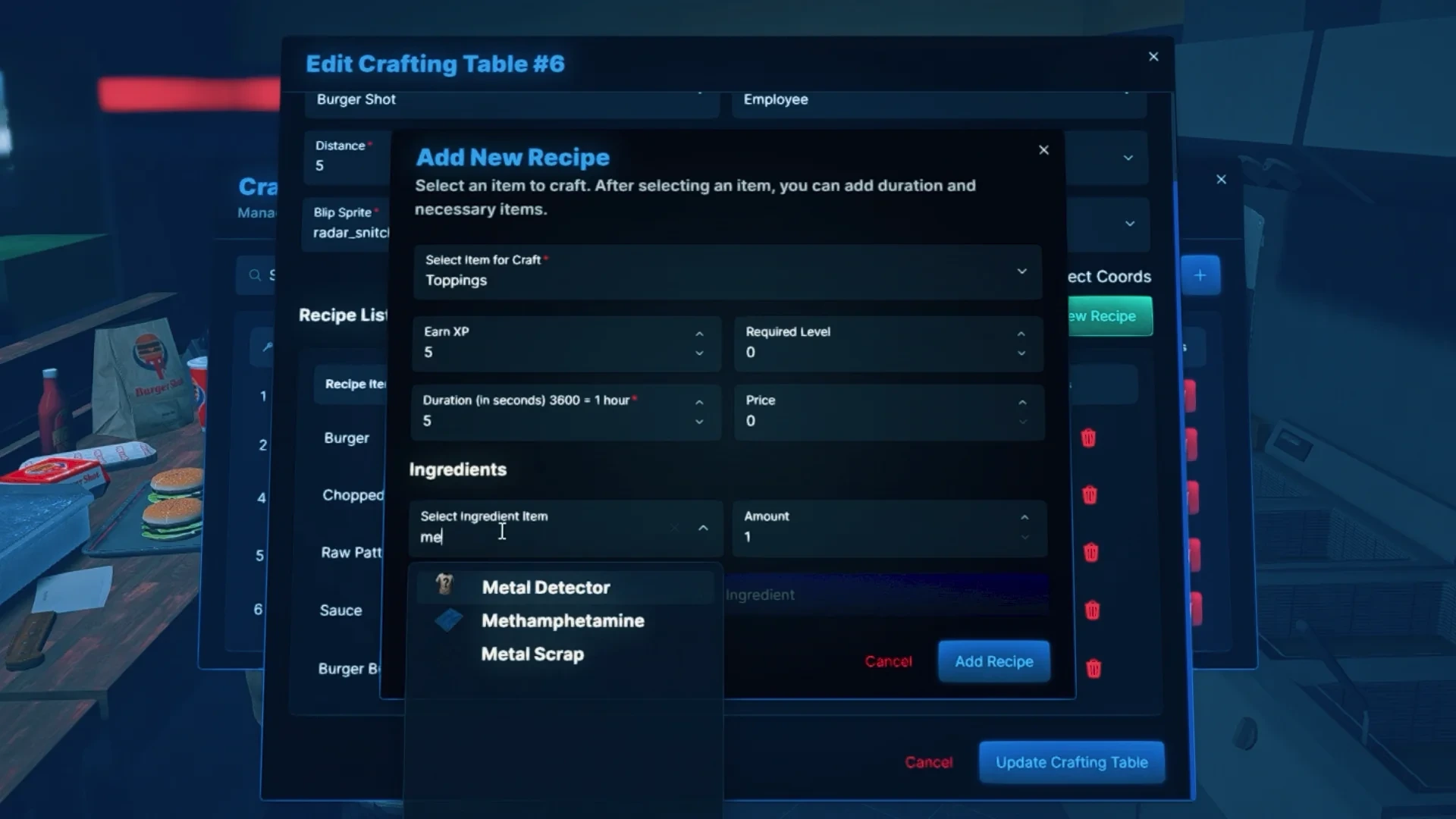Cancel the Add New Recipe dialog
Image resolution: width=1456 pixels, height=819 pixels.
[x=888, y=661]
